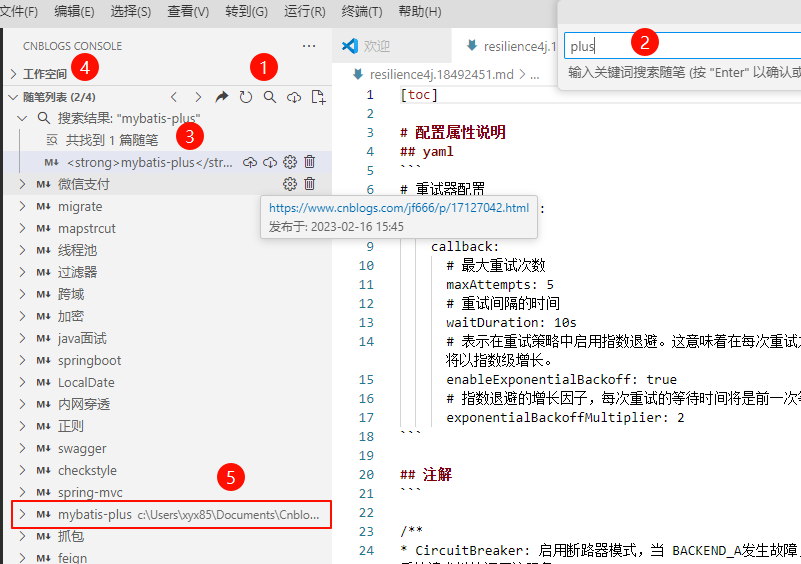
Task: Expand the 线程池 post item
Action: [22, 250]
